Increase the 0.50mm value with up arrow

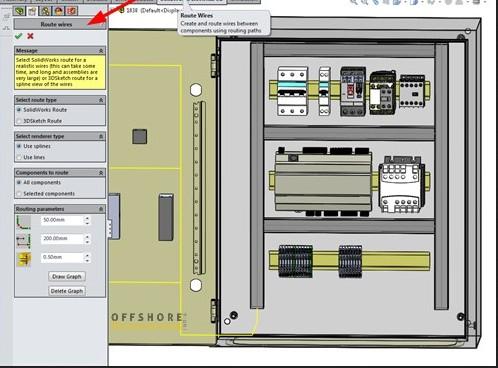tap(87, 255)
